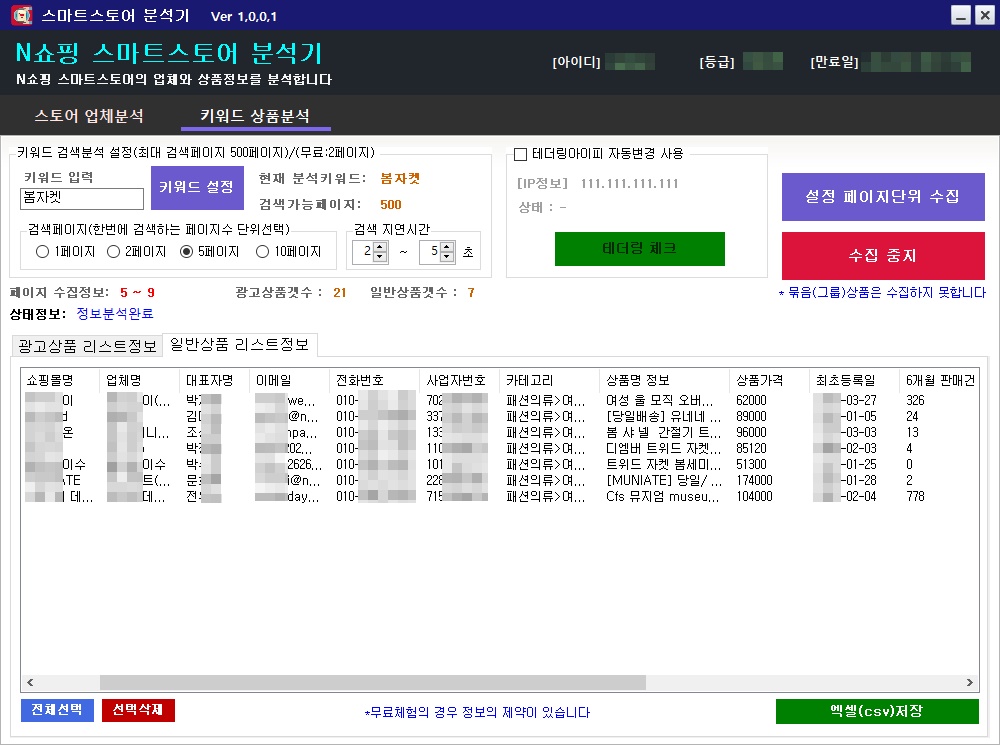
Task: Select 일반상품 리스트정보 tab
Action: tap(240, 344)
